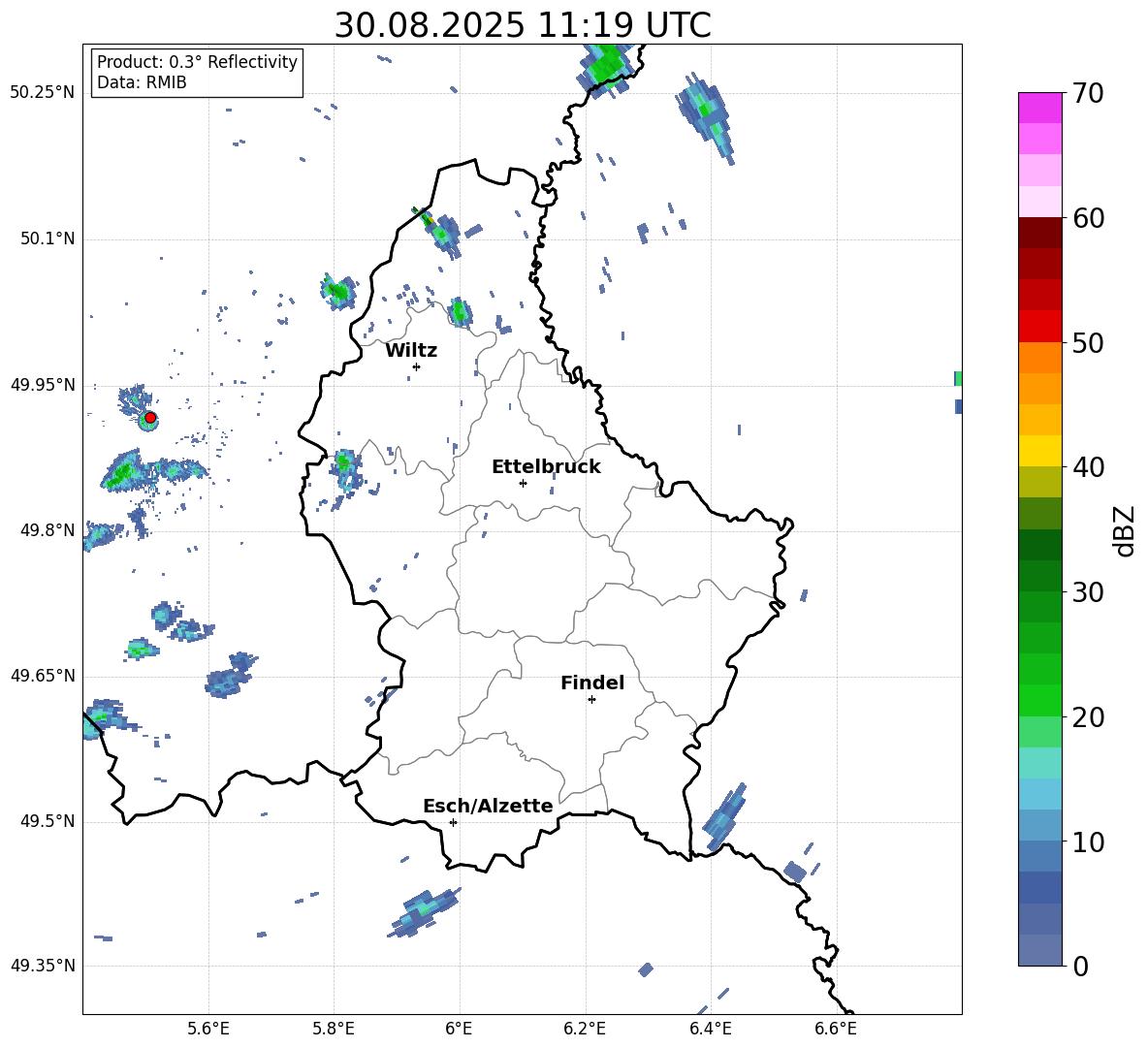Pick the magenta top colorbar segment

pyautogui.click(x=1039, y=108)
